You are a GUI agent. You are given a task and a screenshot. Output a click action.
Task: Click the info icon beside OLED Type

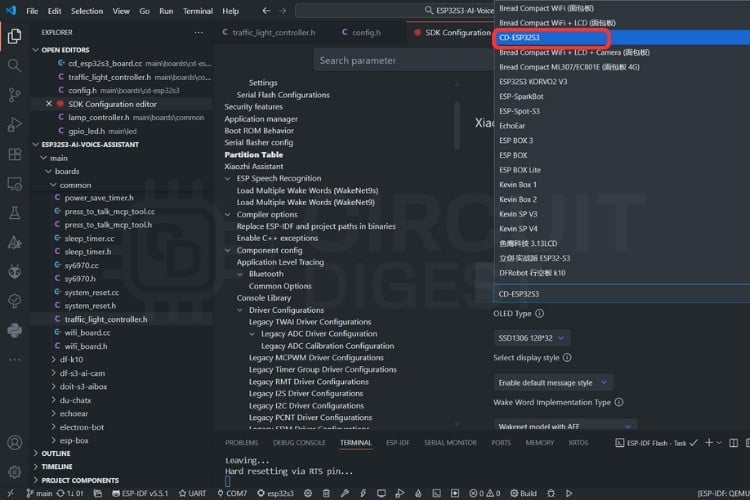pyautogui.click(x=540, y=313)
